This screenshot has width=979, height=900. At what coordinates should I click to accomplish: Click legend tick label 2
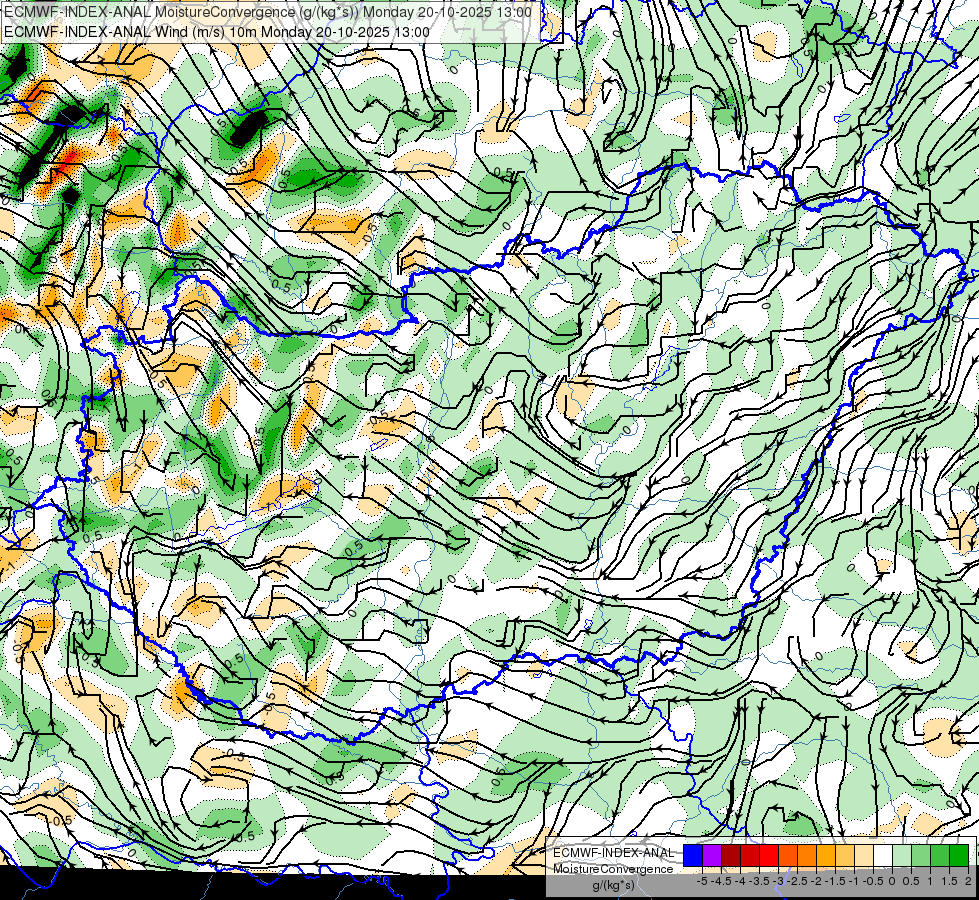coord(968,881)
